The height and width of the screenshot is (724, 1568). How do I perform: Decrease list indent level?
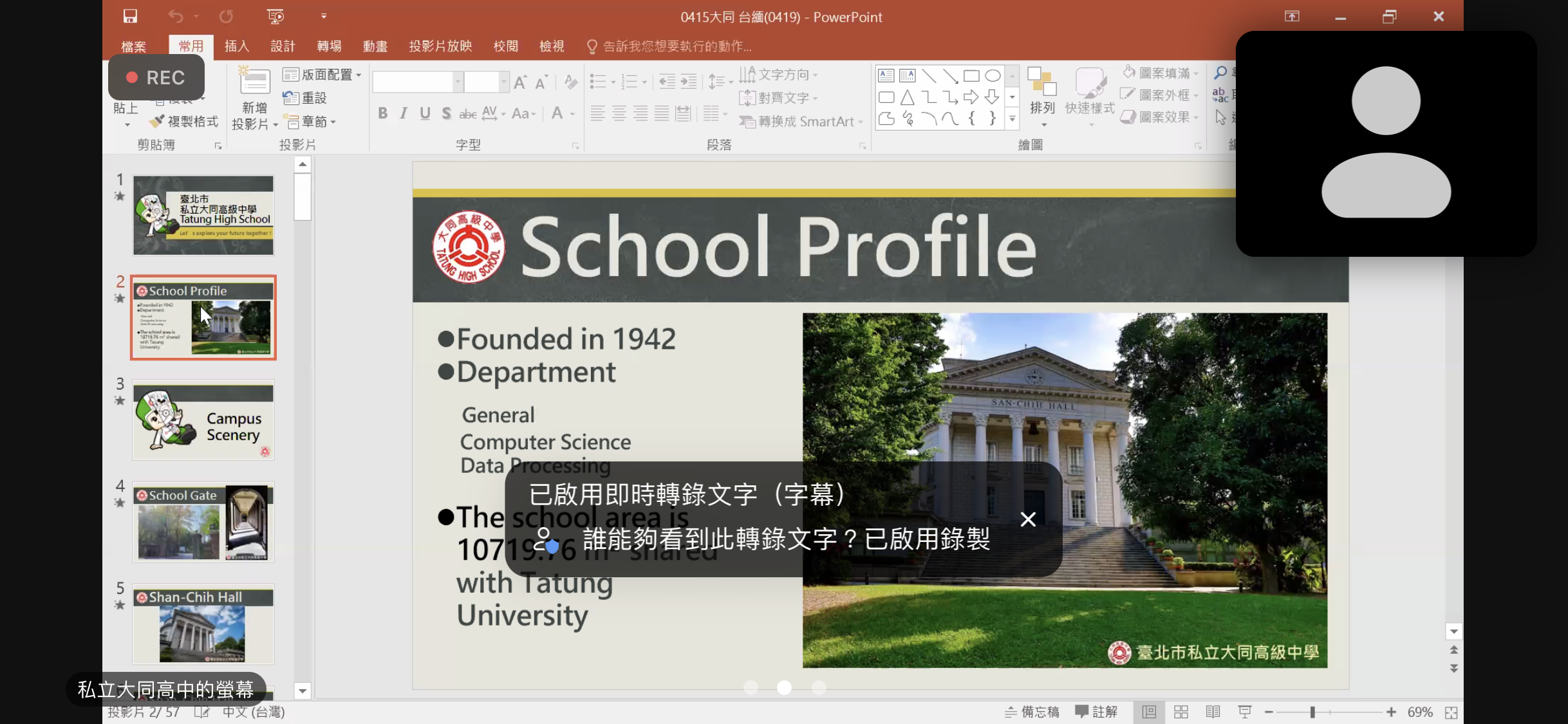point(667,82)
